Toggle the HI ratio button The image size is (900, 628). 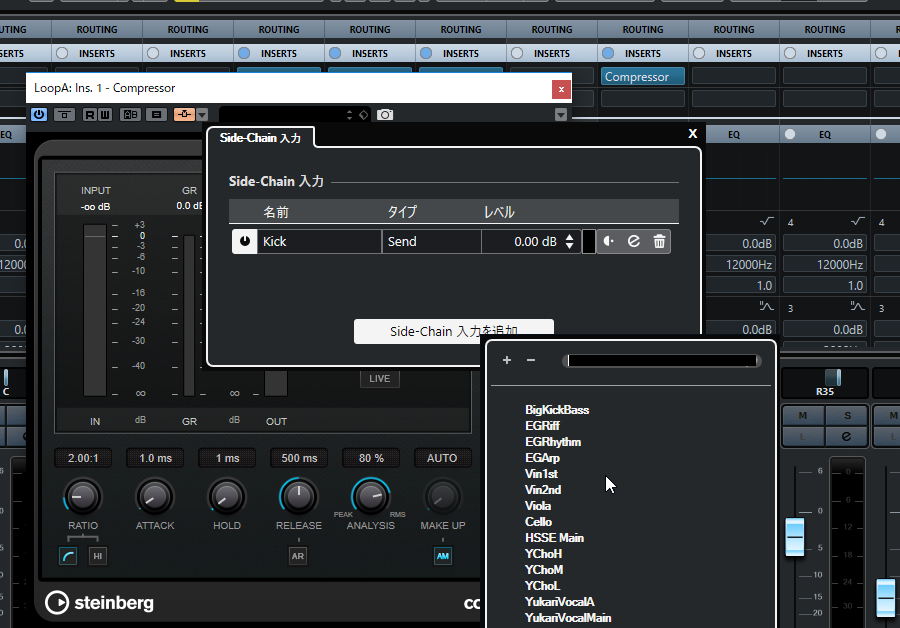98,556
